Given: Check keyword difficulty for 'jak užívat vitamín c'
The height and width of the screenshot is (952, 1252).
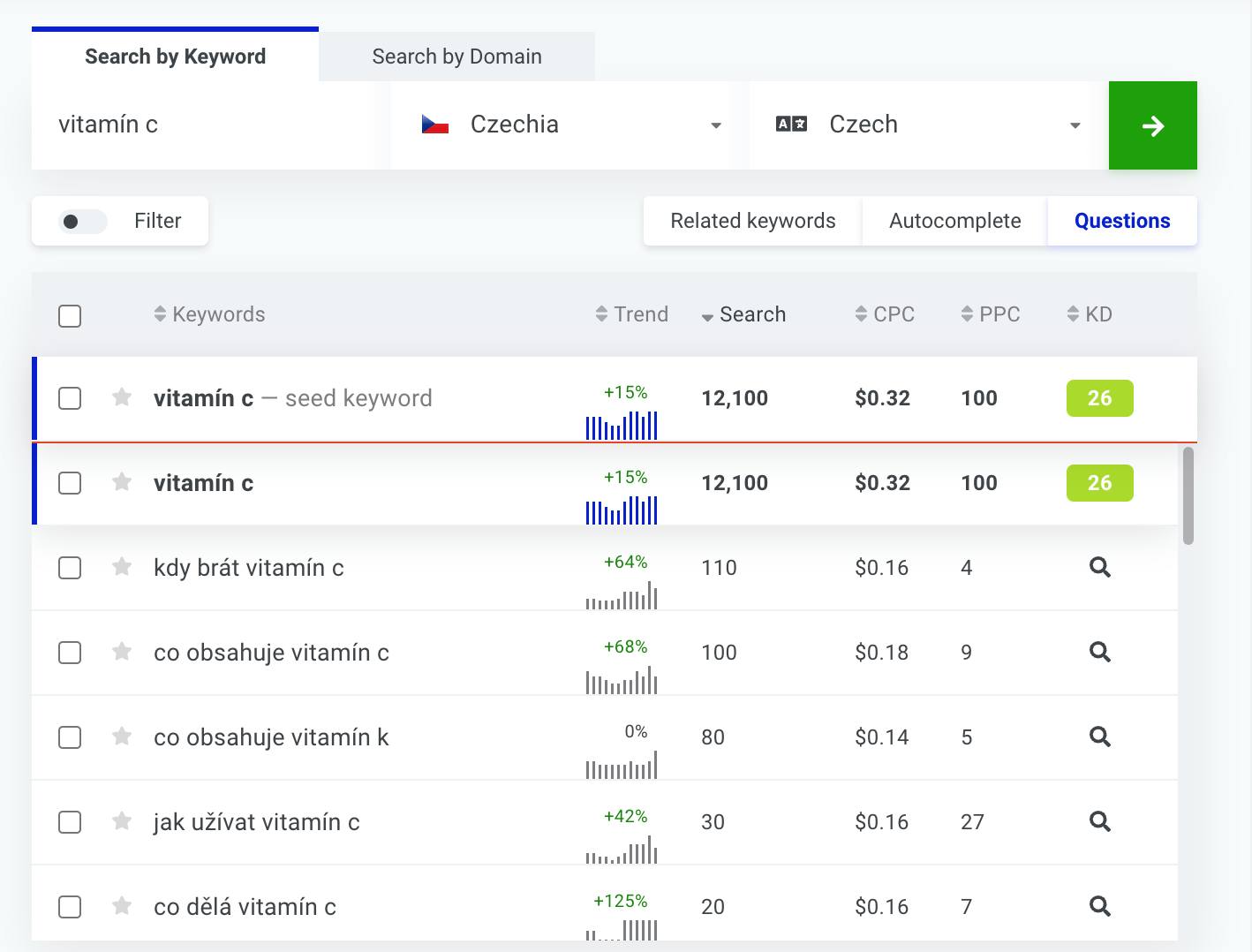Looking at the screenshot, I should click(x=1099, y=821).
